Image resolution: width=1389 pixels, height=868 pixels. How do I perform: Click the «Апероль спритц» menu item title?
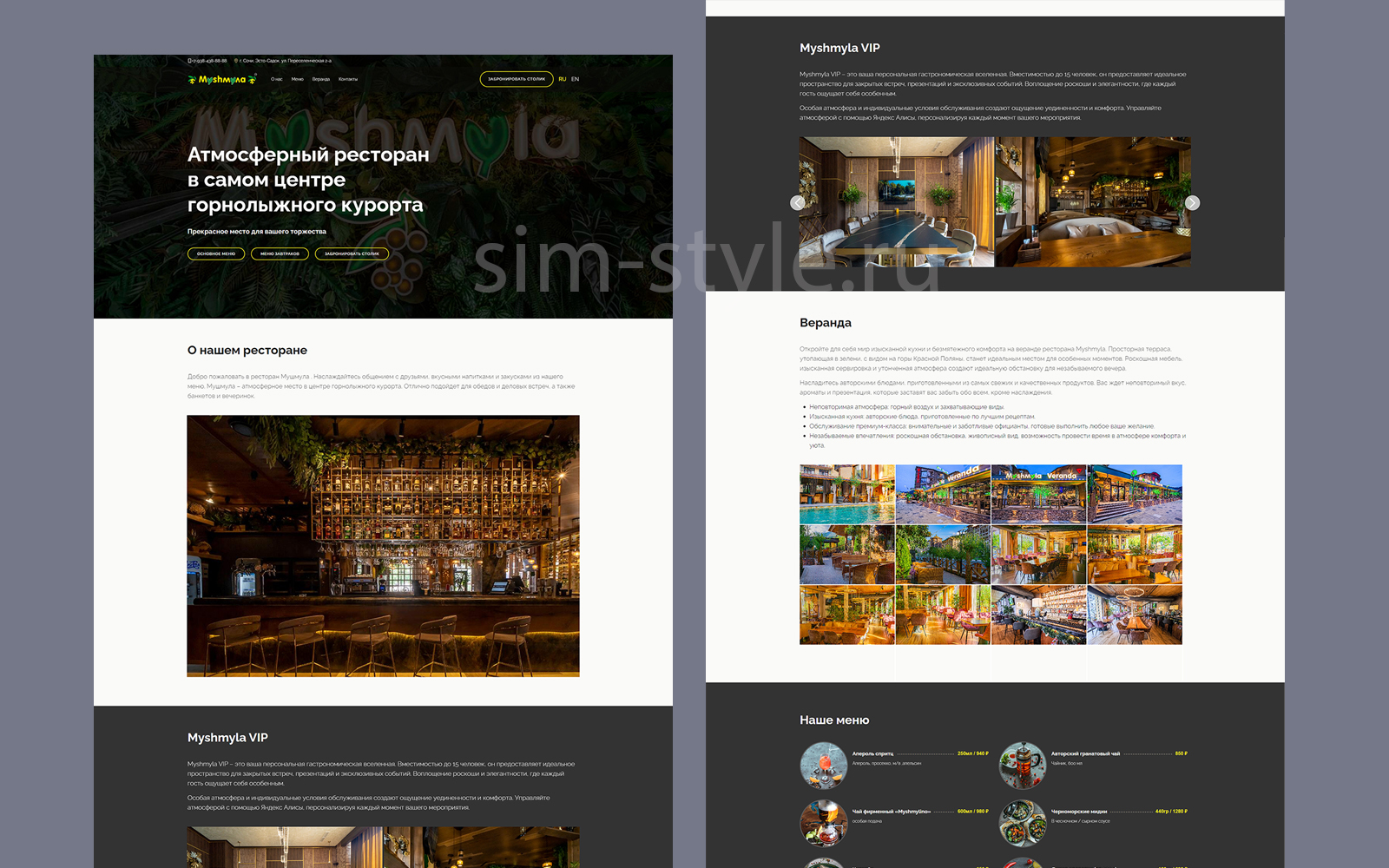(872, 753)
